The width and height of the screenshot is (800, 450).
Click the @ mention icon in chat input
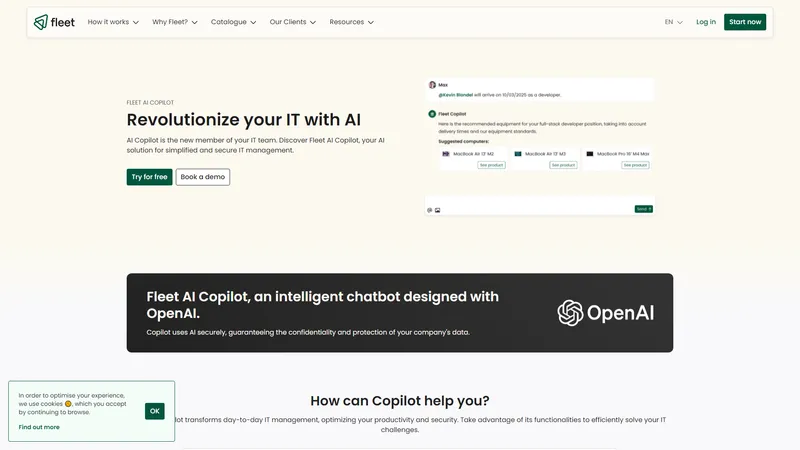430,210
